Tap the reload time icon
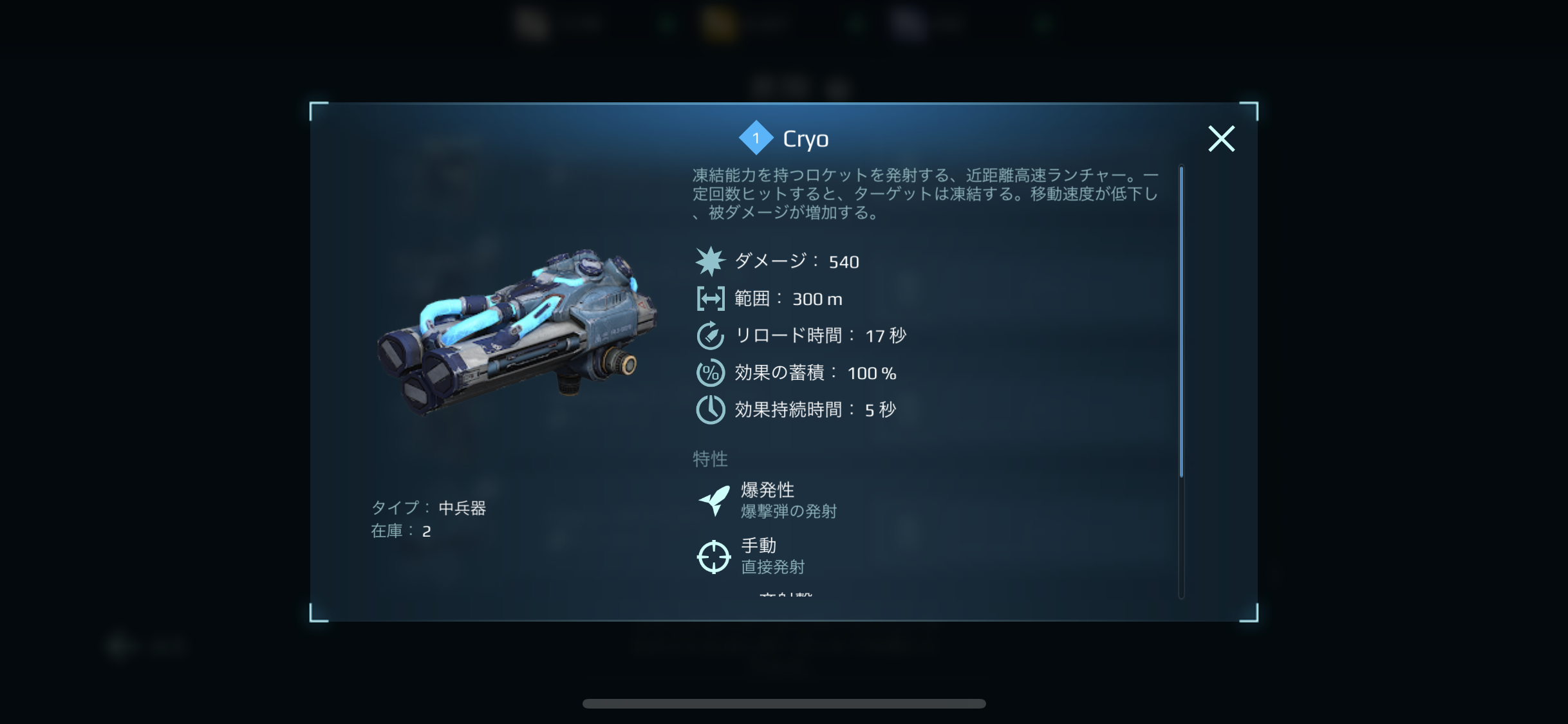 (x=710, y=335)
